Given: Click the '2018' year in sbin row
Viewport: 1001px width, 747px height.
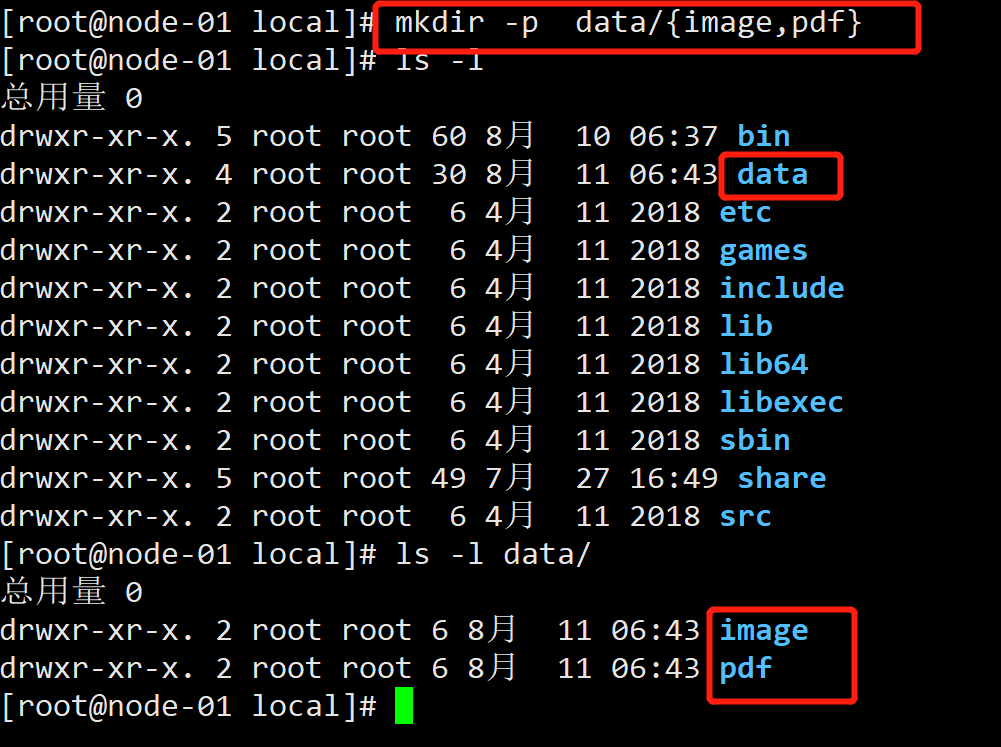Looking at the screenshot, I should point(665,440).
